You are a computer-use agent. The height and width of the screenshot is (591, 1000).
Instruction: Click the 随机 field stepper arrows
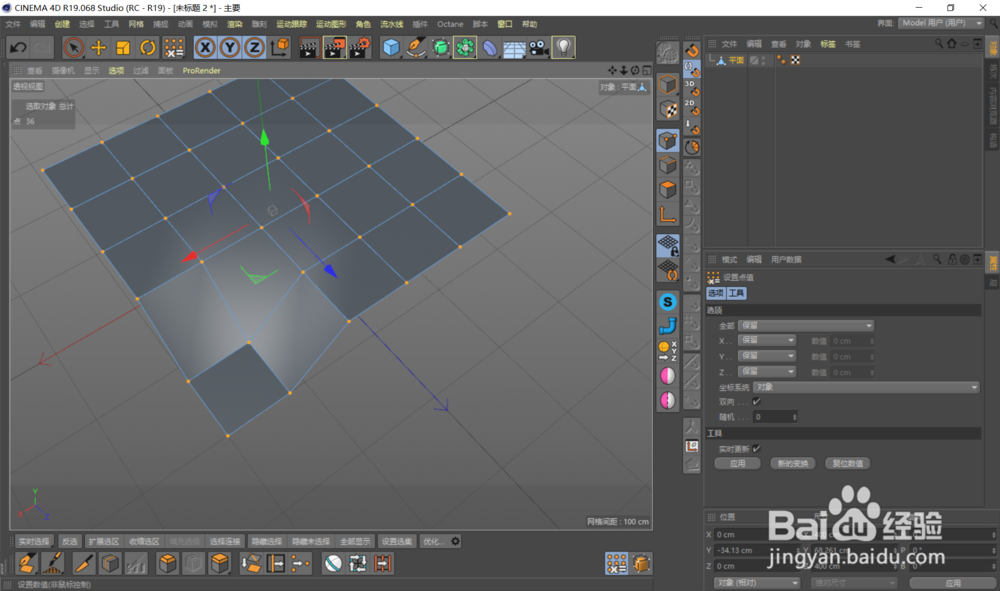click(795, 417)
